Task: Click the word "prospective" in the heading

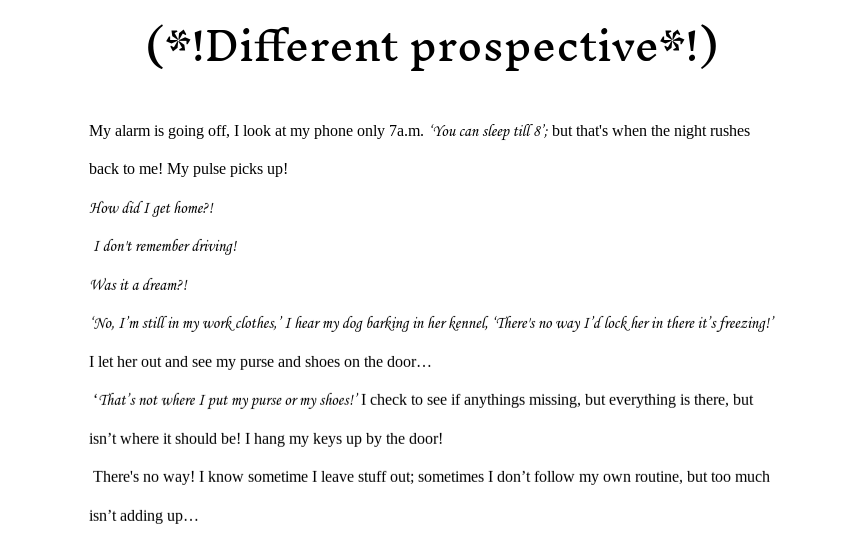Action: [534, 47]
